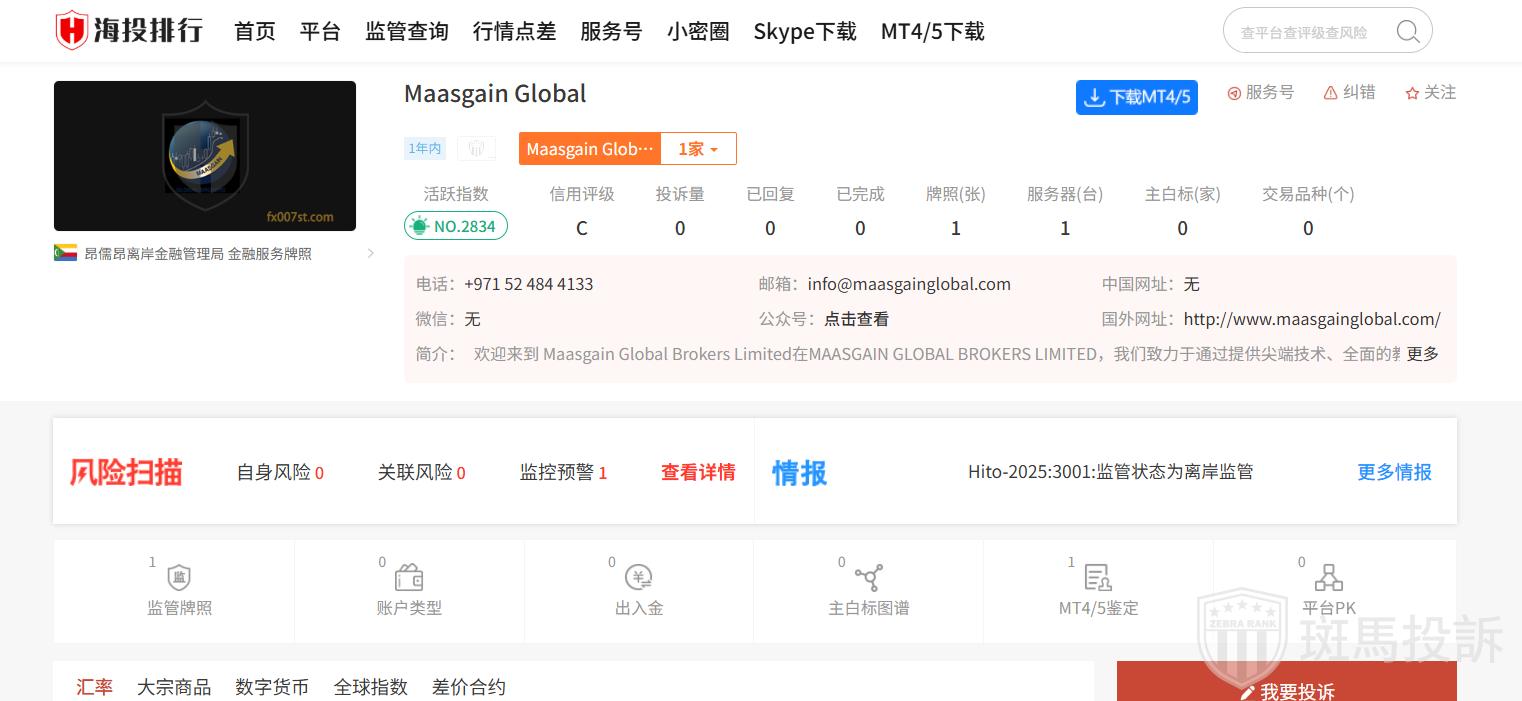Image resolution: width=1522 pixels, height=701 pixels.
Task: Expand the license arrow beside 金融服务牌照
Action: [x=371, y=254]
